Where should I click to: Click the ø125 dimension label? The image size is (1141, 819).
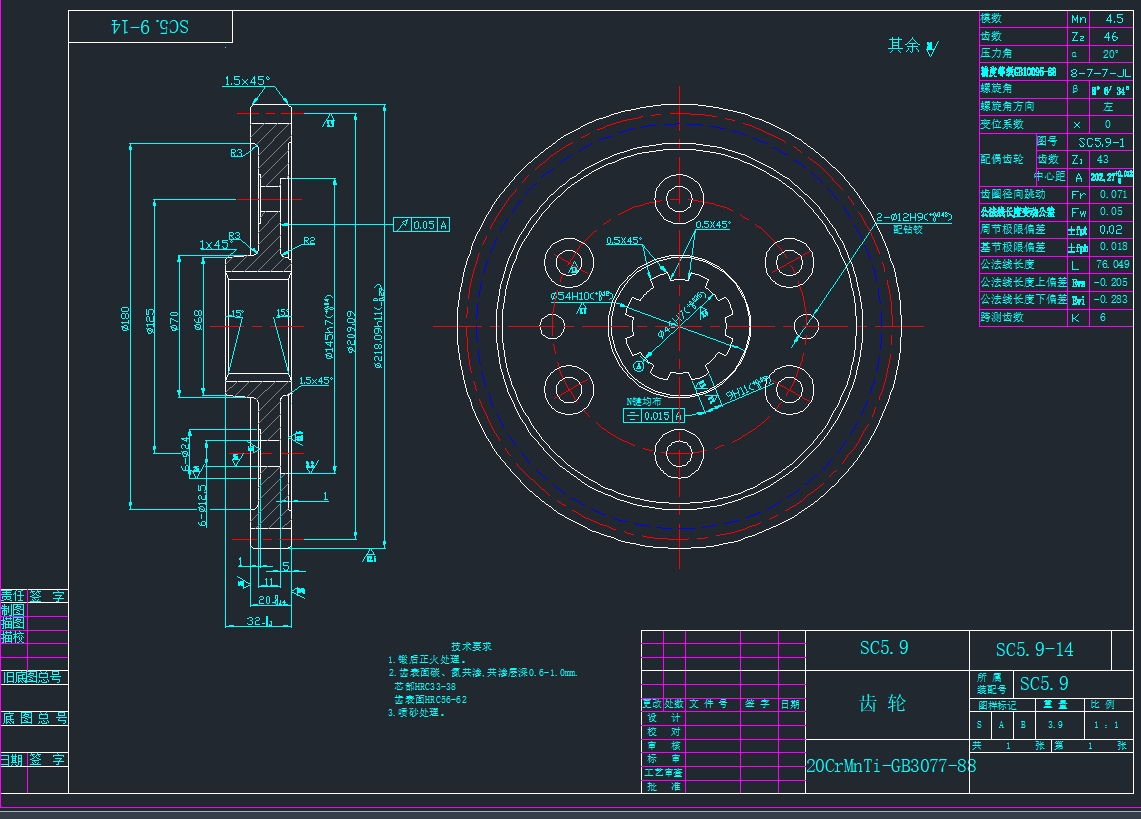tap(150, 320)
